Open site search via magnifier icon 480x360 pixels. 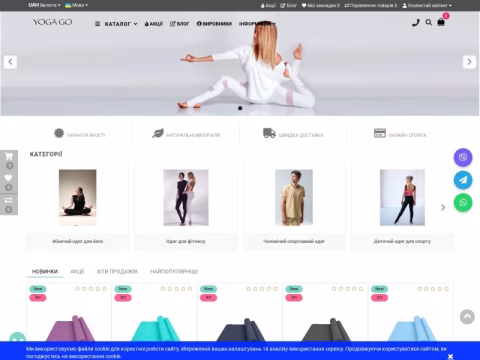tap(429, 22)
